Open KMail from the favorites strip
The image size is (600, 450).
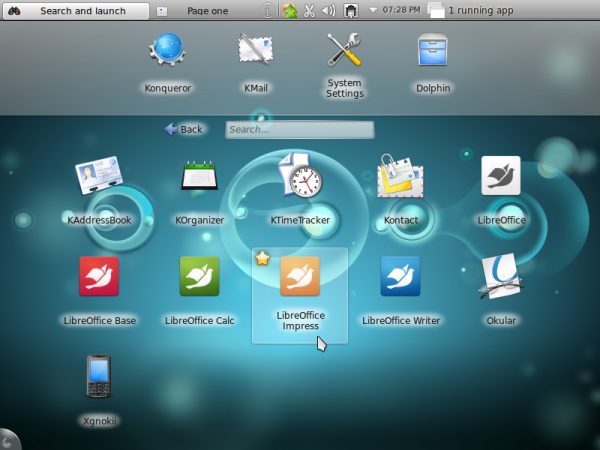256,50
